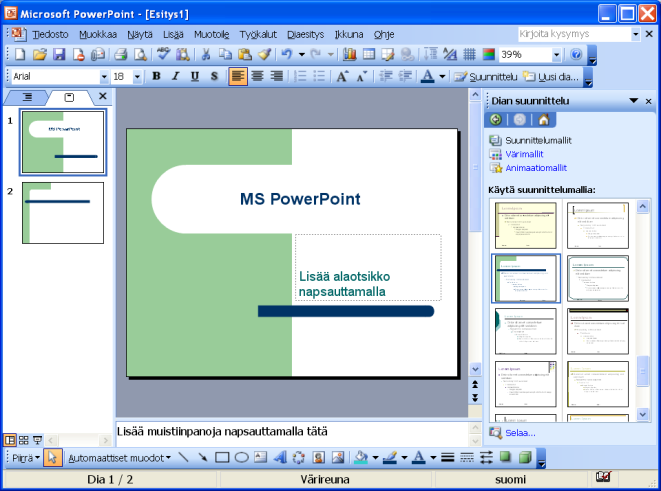
Task: Toggle bulleted list
Action: point(320,76)
